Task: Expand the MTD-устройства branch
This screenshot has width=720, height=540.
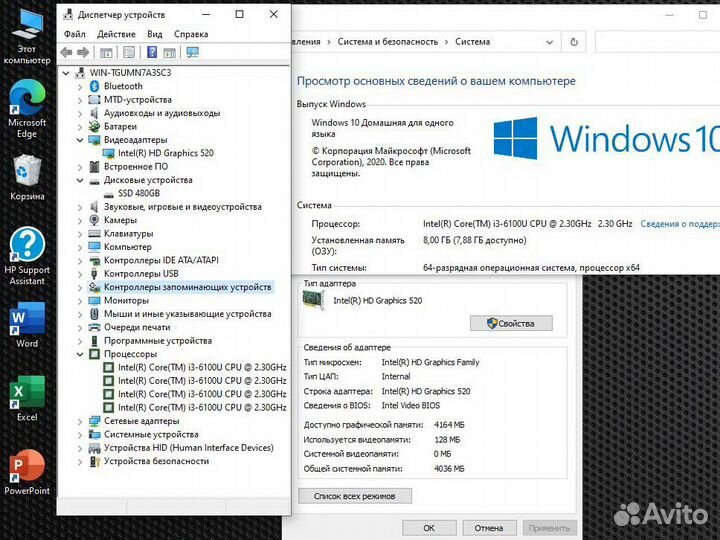Action: coord(80,100)
